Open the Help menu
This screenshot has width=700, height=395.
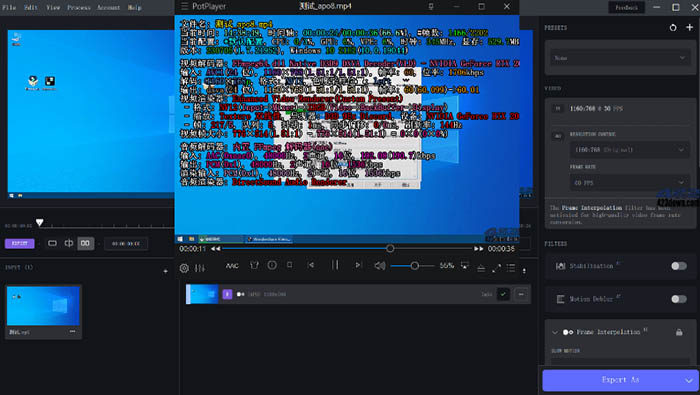point(134,7)
